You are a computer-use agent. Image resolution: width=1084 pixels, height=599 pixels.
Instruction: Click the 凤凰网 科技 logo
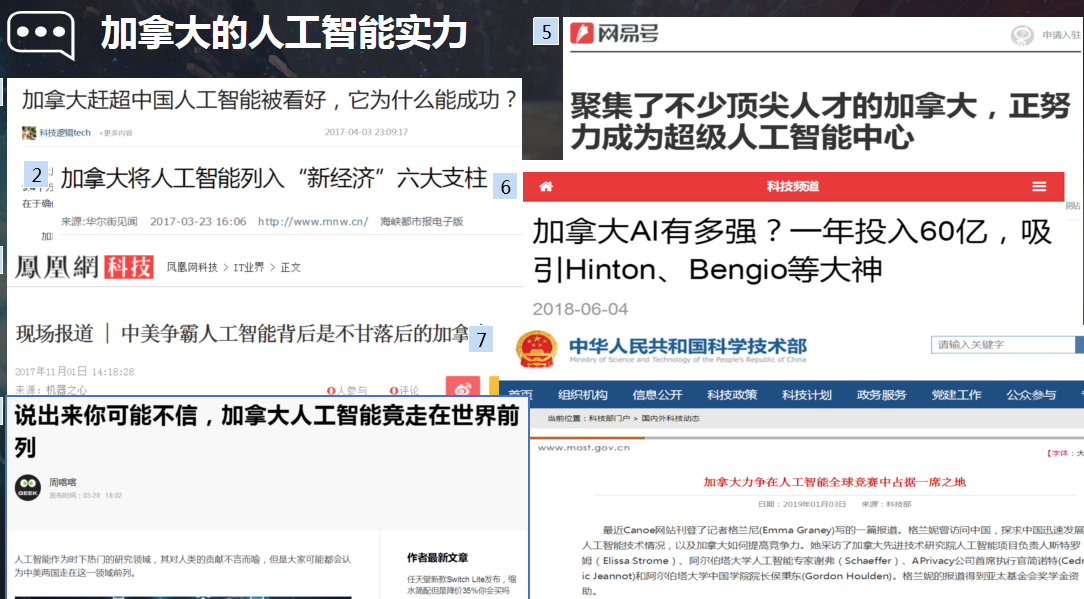[84, 267]
